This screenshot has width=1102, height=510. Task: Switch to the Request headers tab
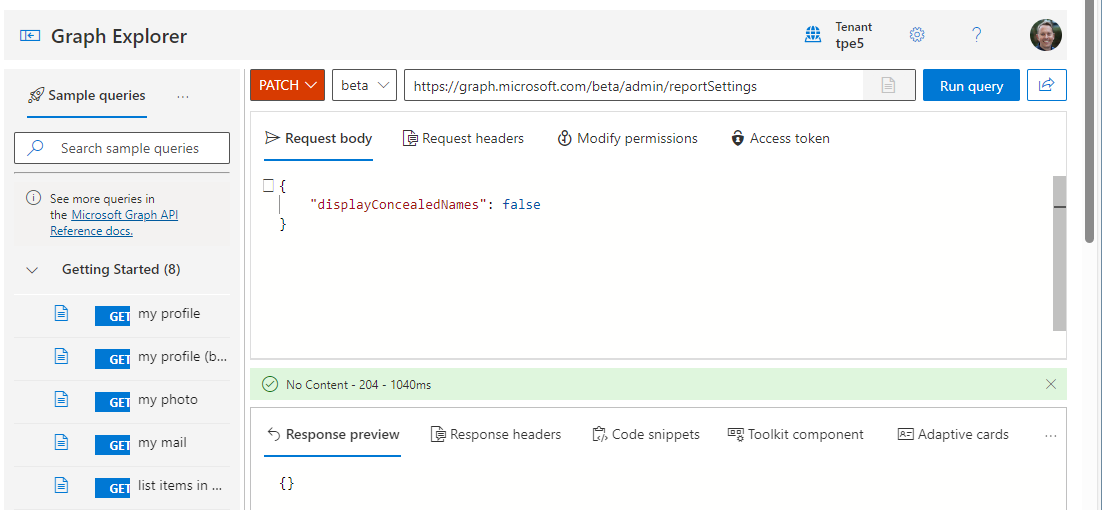[463, 139]
